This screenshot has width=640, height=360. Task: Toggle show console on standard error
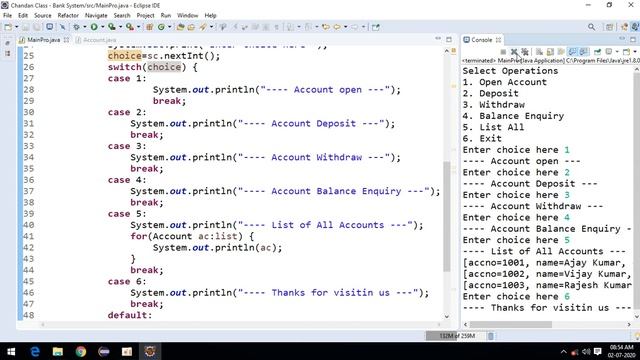584,52
